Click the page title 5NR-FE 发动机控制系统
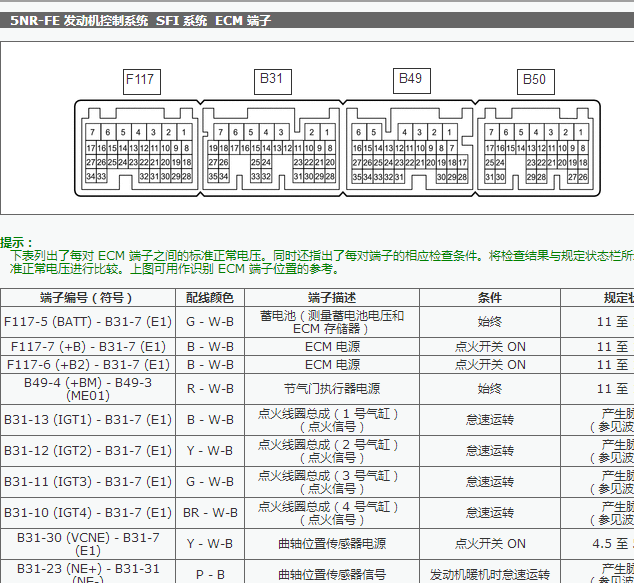The width and height of the screenshot is (634, 583). pyautogui.click(x=79, y=20)
